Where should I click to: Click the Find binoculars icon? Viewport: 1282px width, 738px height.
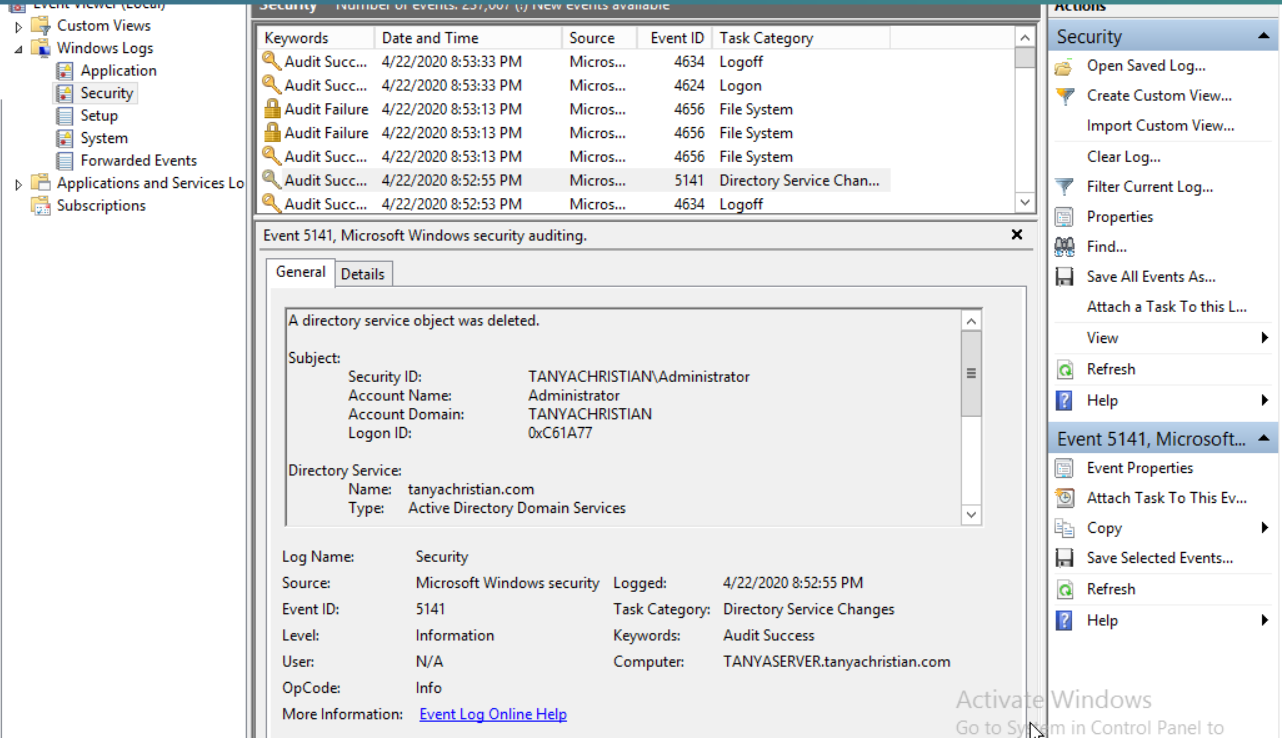[1064, 247]
